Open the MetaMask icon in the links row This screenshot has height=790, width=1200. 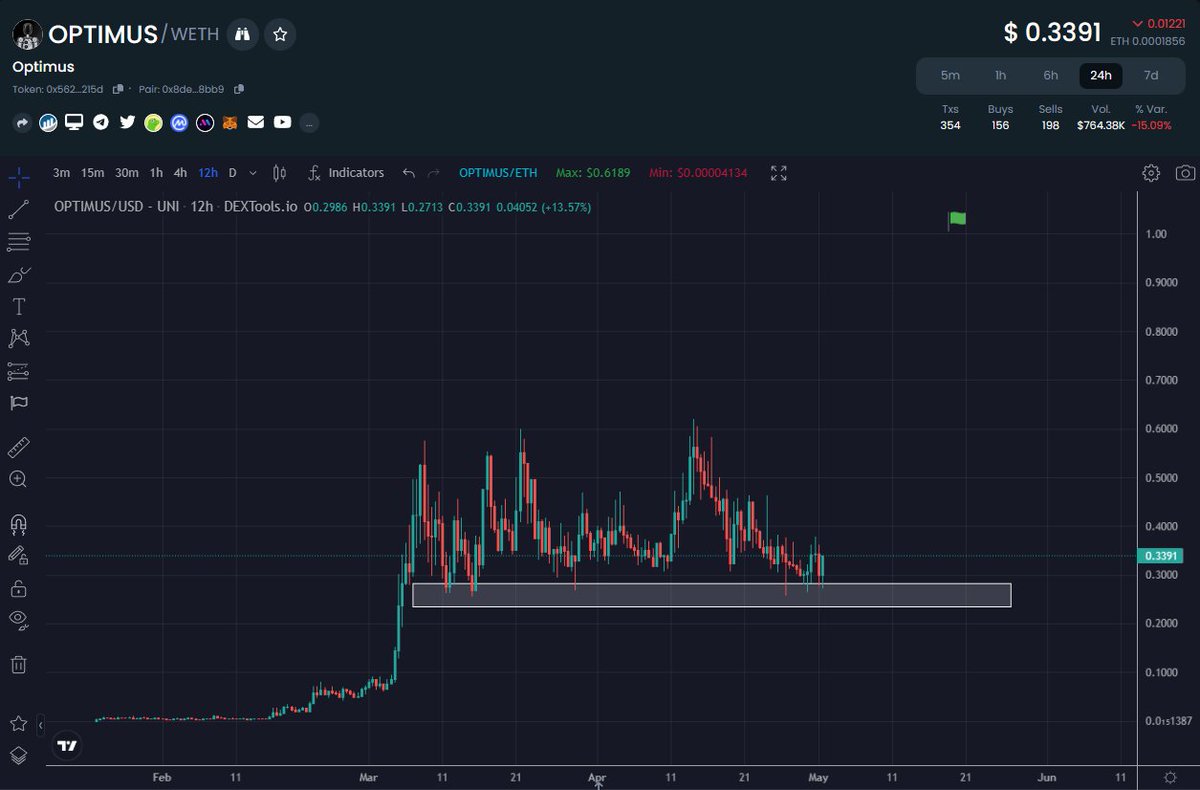[x=230, y=122]
